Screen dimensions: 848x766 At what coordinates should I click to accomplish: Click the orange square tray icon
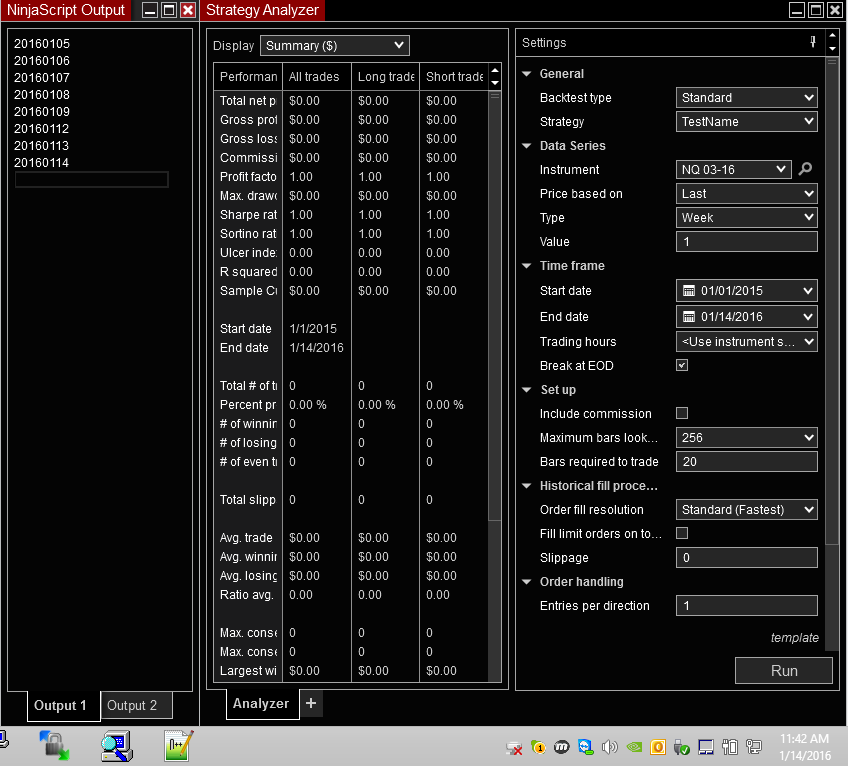(658, 748)
